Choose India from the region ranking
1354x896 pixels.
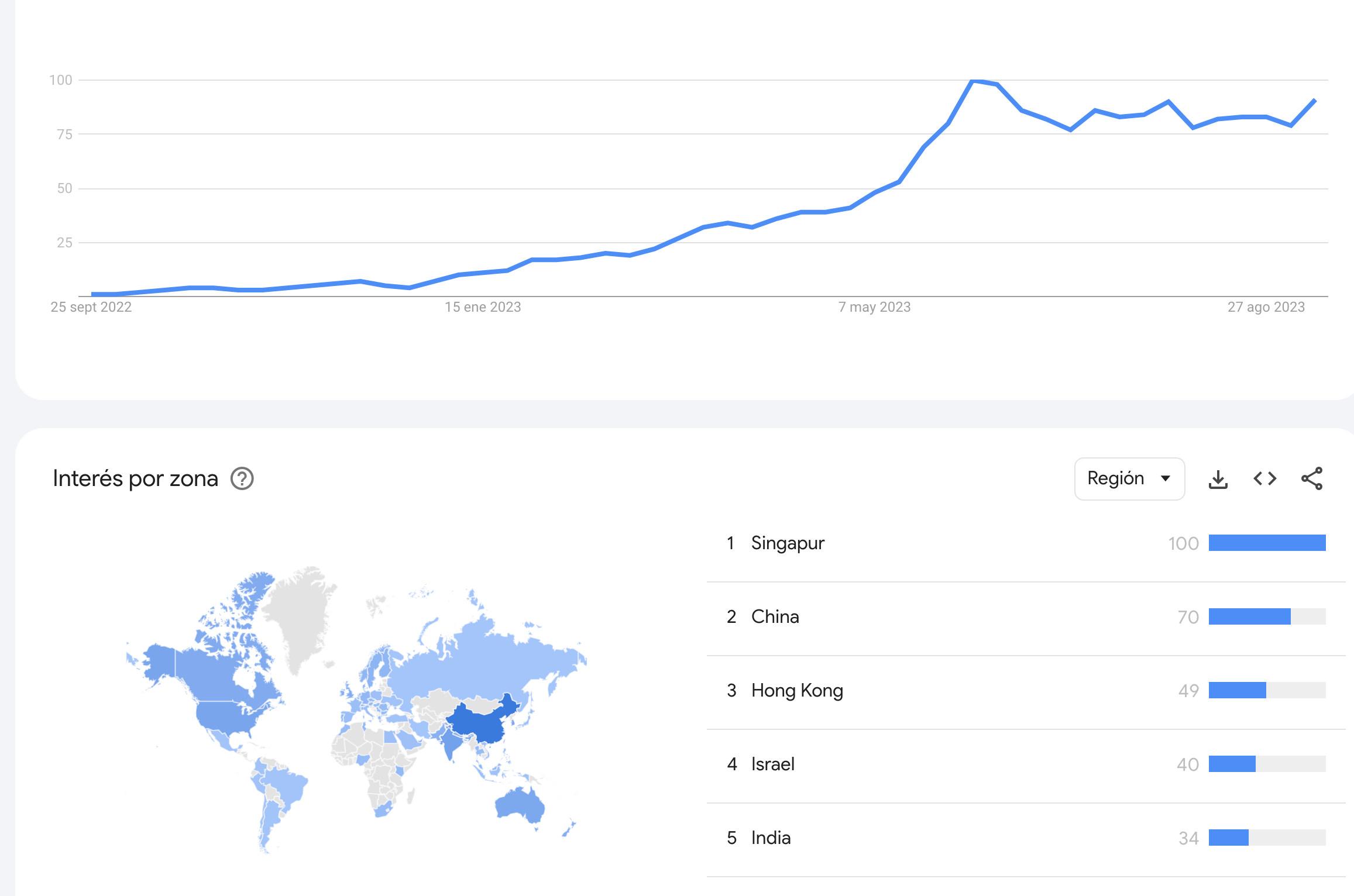771,838
